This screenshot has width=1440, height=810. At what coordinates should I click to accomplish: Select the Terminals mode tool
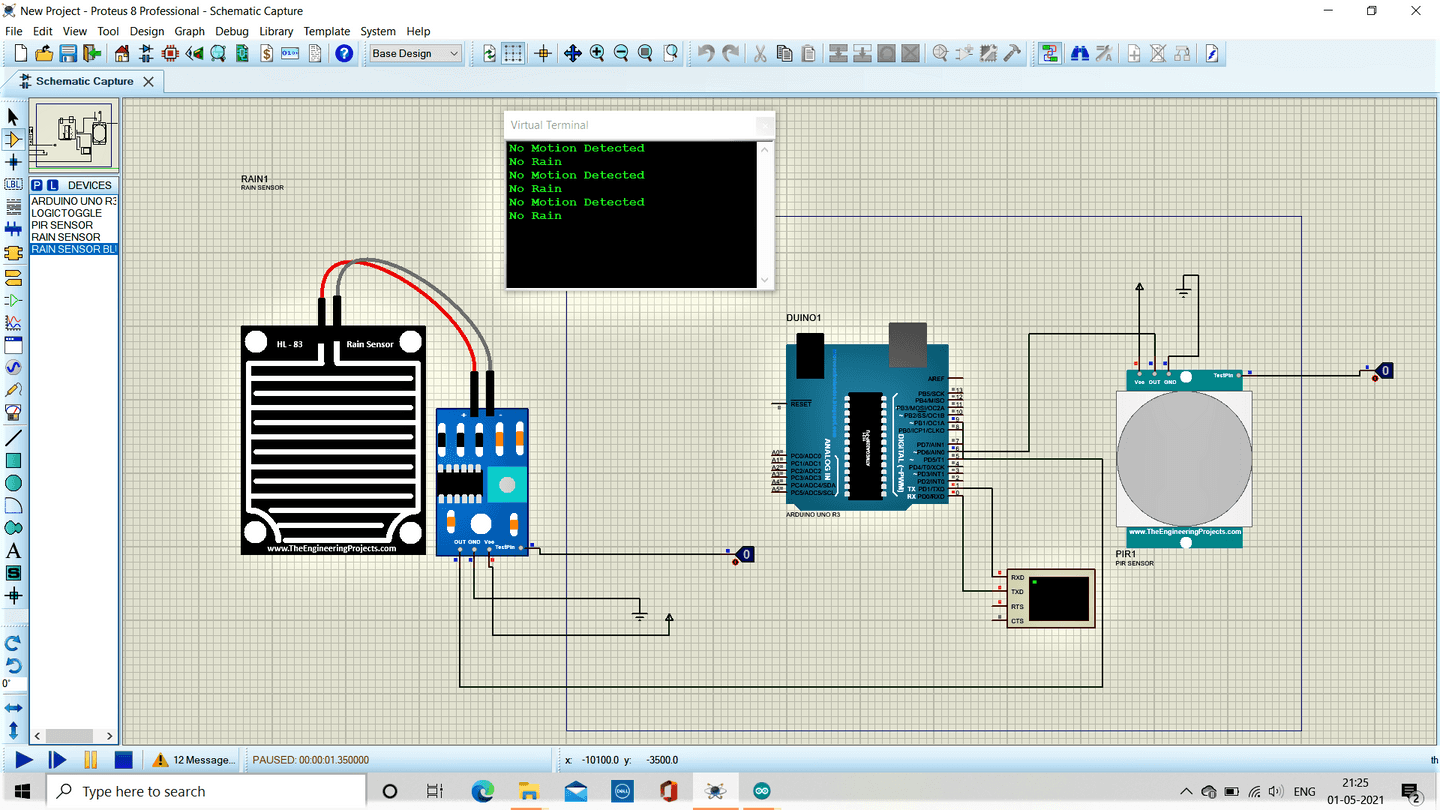(x=13, y=277)
